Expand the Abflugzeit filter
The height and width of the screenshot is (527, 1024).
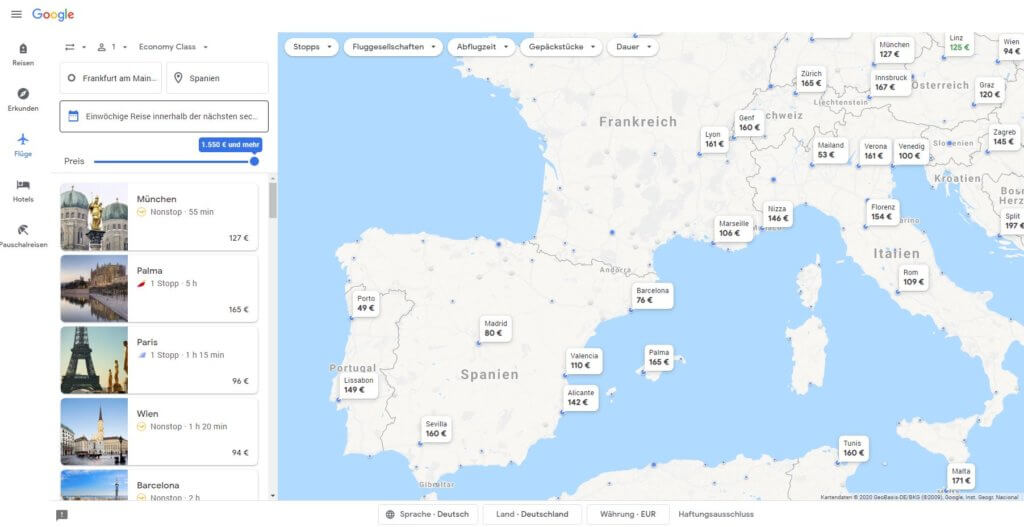tap(482, 47)
